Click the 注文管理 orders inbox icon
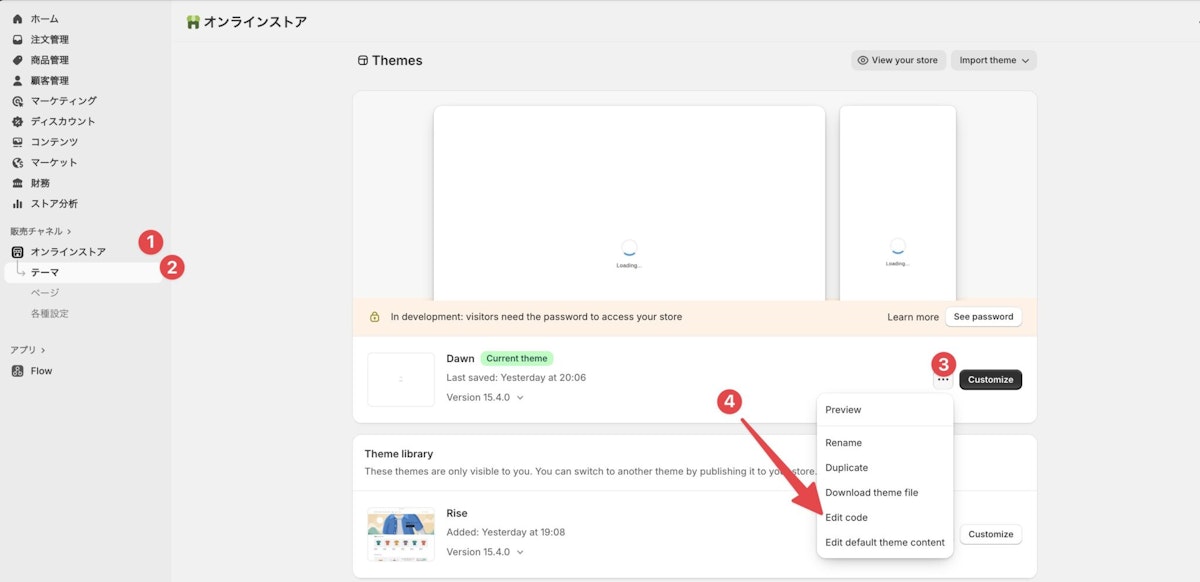 coord(17,40)
